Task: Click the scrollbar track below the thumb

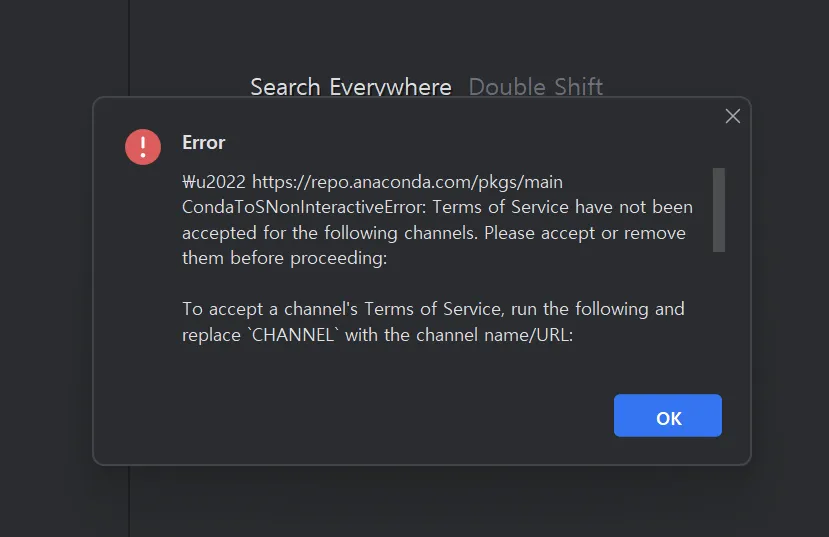Action: tap(718, 300)
